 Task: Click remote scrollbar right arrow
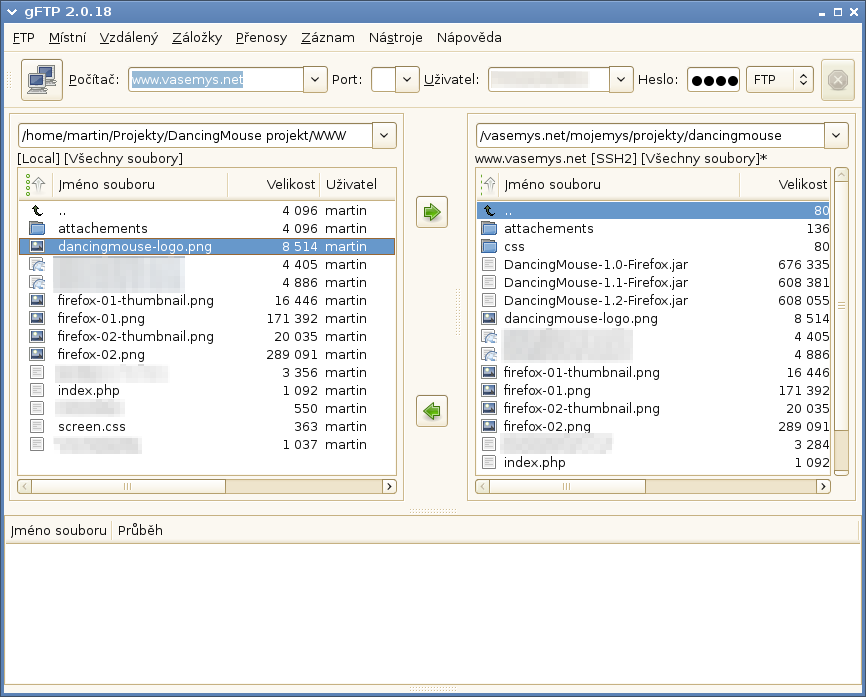823,487
